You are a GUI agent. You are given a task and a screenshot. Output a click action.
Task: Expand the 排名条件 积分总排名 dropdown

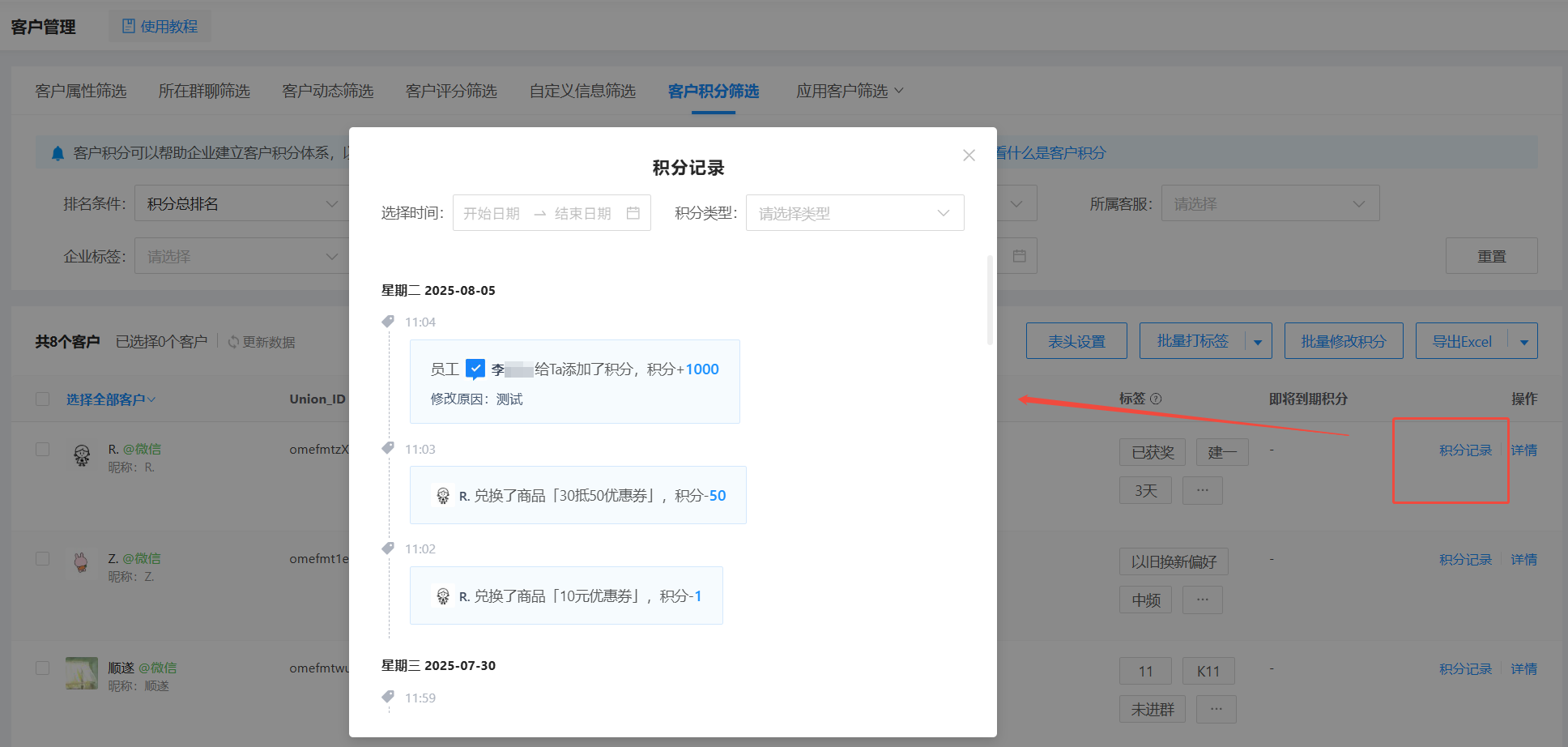[x=241, y=204]
